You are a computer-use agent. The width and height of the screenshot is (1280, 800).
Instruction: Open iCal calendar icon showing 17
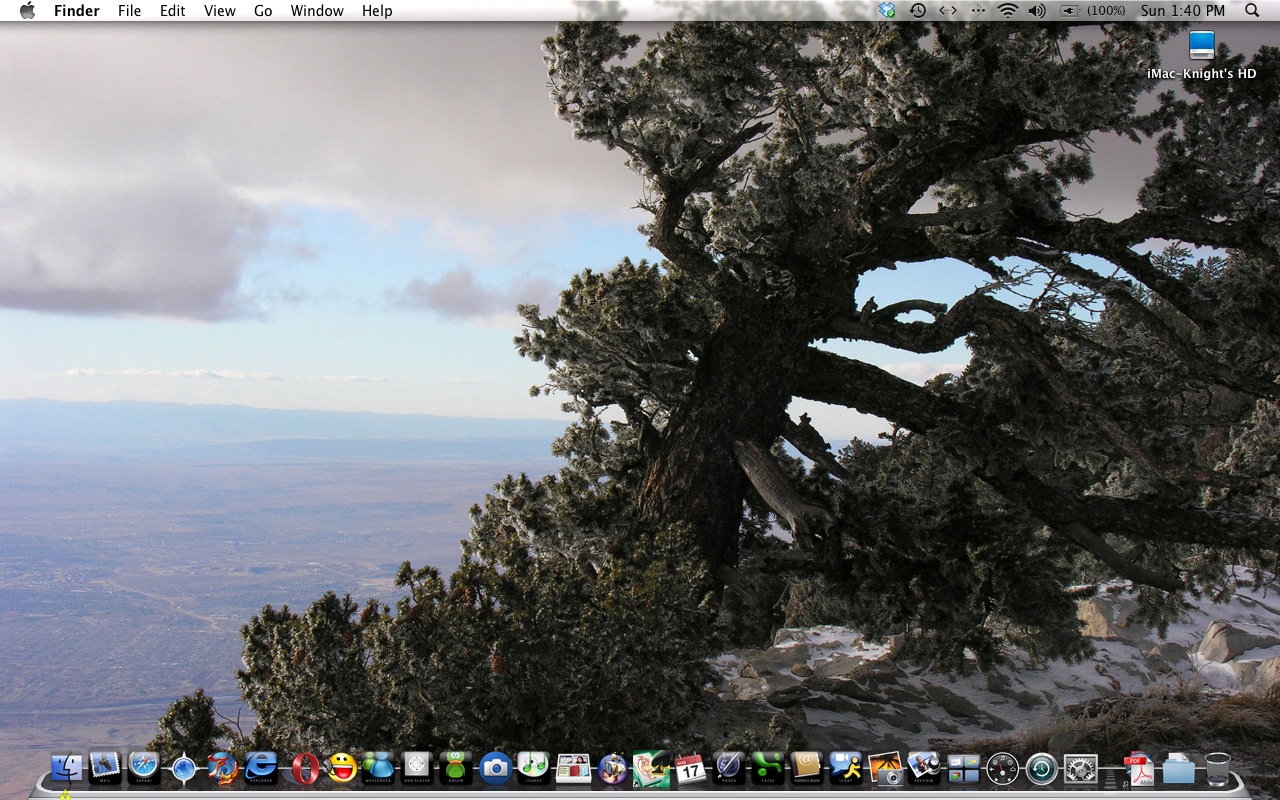tap(690, 768)
